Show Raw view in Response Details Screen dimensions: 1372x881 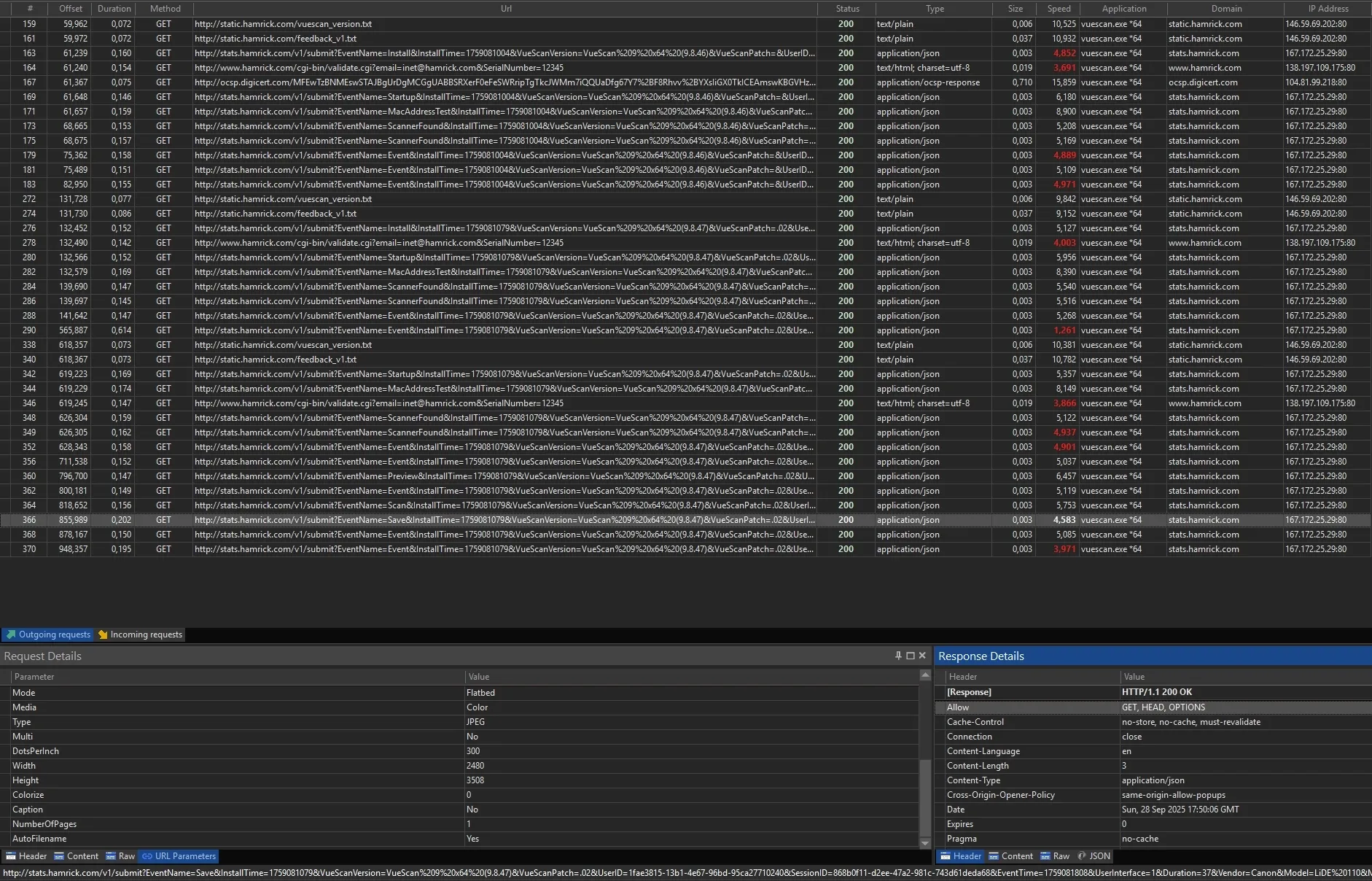click(x=1055, y=856)
